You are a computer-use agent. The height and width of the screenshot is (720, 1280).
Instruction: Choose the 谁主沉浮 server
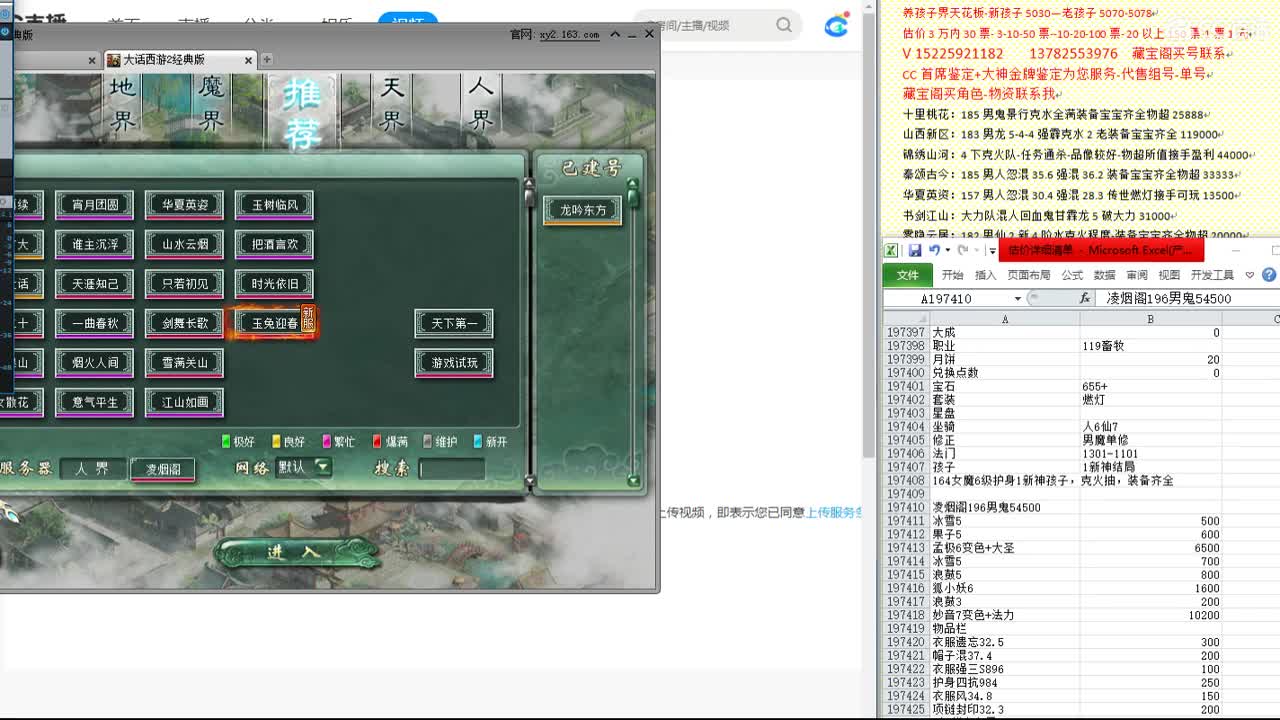click(x=95, y=244)
